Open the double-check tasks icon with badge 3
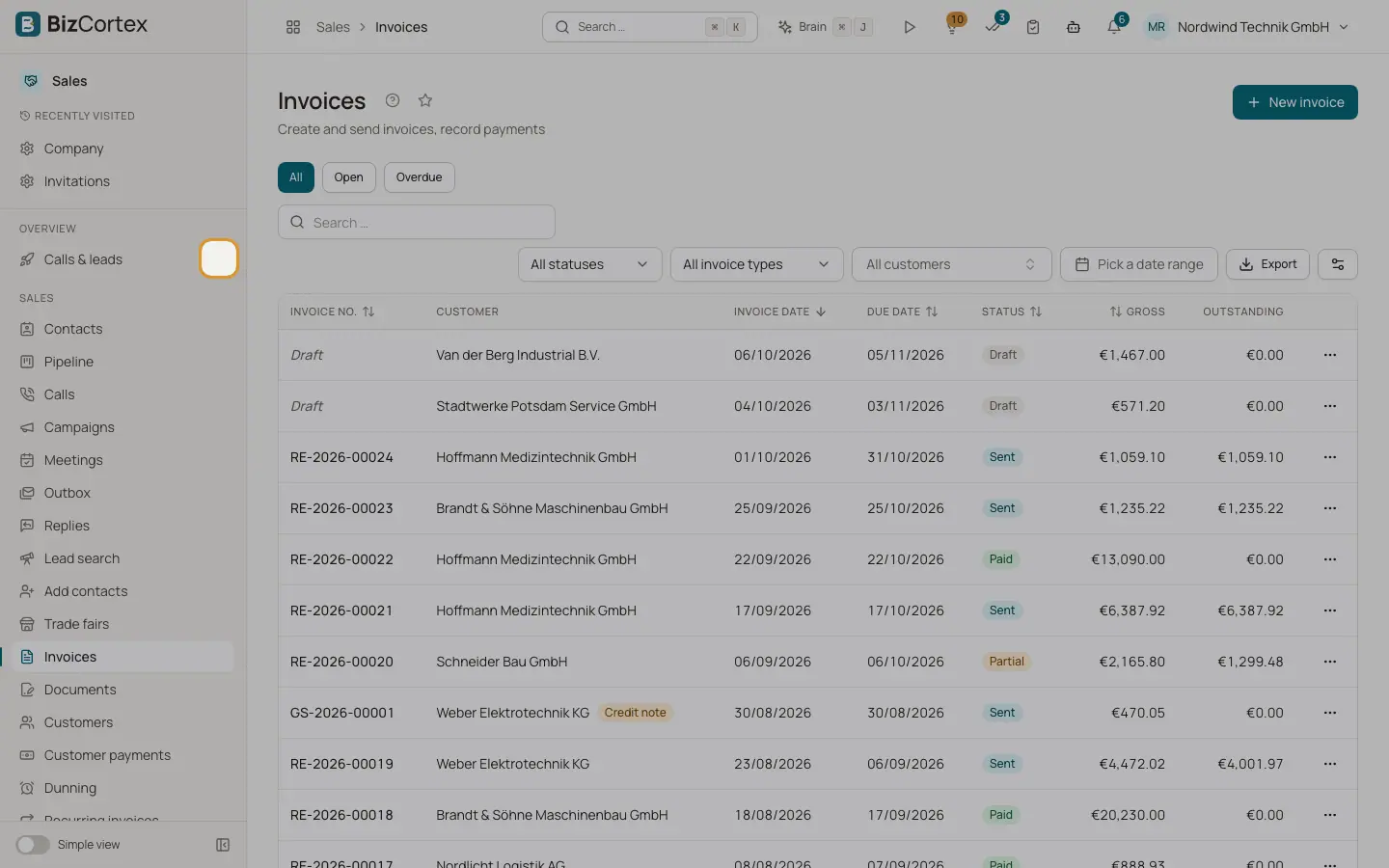The width and height of the screenshot is (1389, 868). [993, 27]
